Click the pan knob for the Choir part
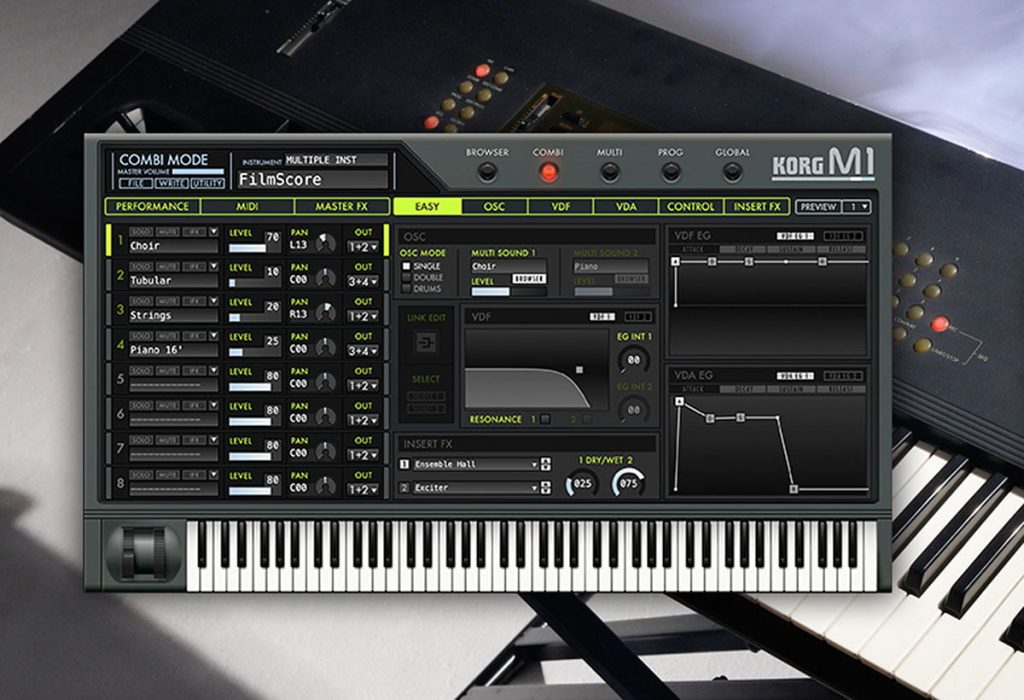 click(x=325, y=243)
